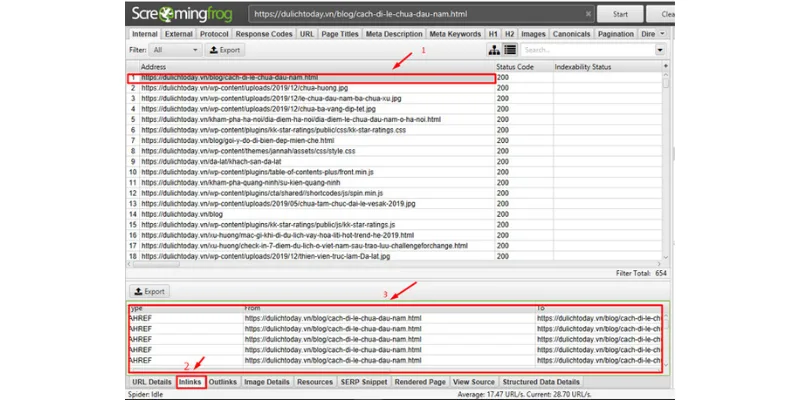Screen dimensions: 800x400
Task: Sort by Indexability Status column header
Action: tap(607, 67)
